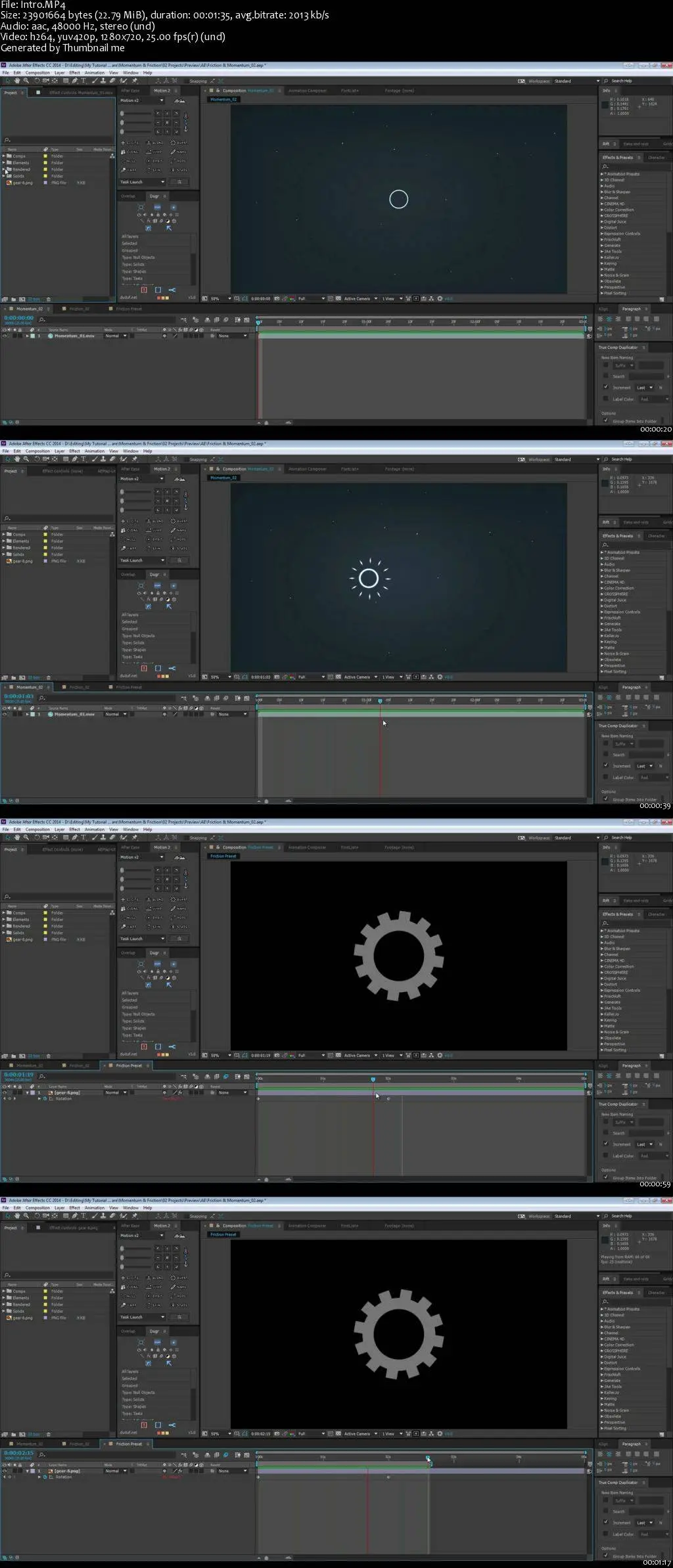Click mountain icon beside Motion v2 in 00:01:17 frame

(179, 1236)
